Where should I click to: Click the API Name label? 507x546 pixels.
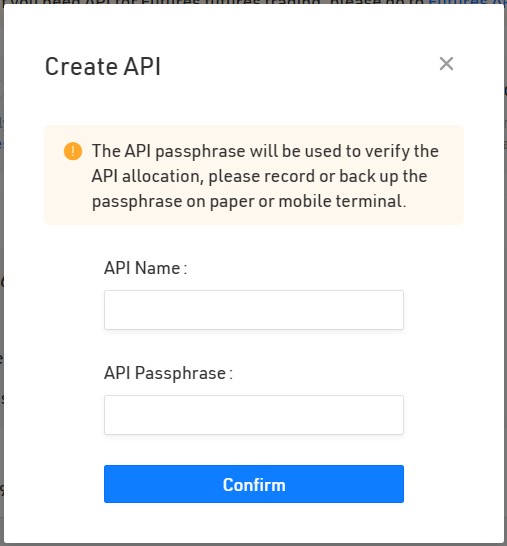tap(146, 268)
